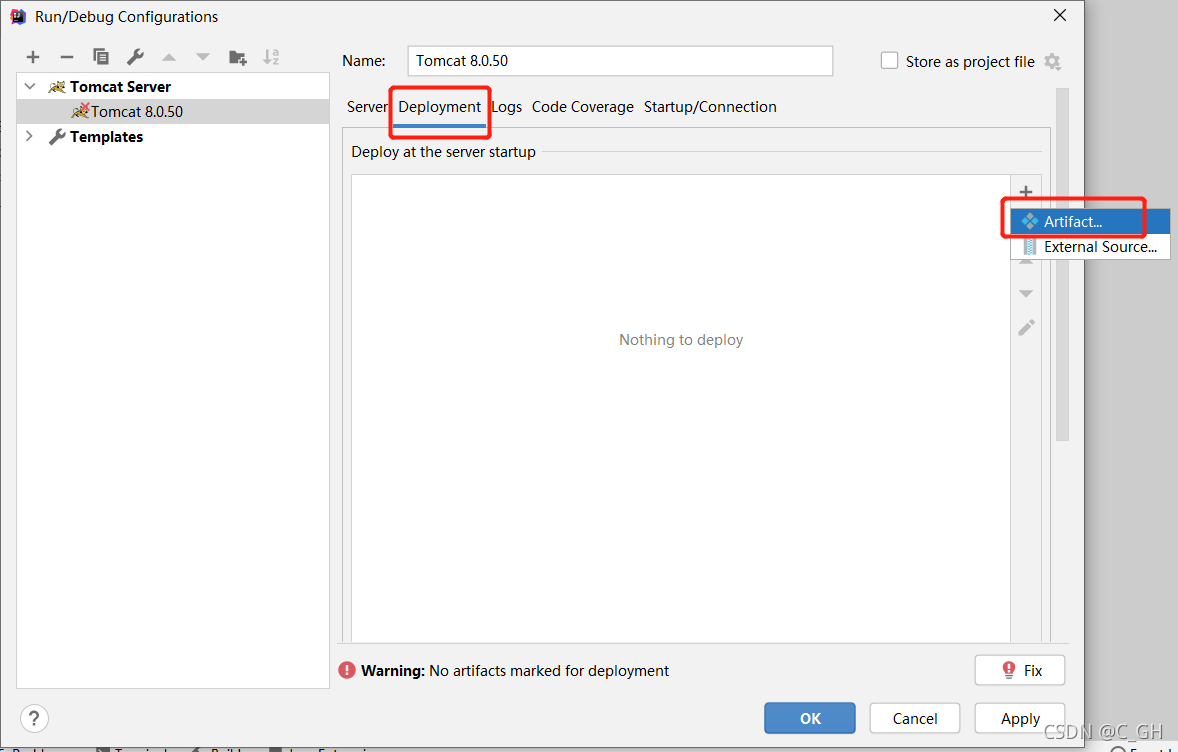Click the Cancel button
1178x752 pixels.
tap(914, 718)
